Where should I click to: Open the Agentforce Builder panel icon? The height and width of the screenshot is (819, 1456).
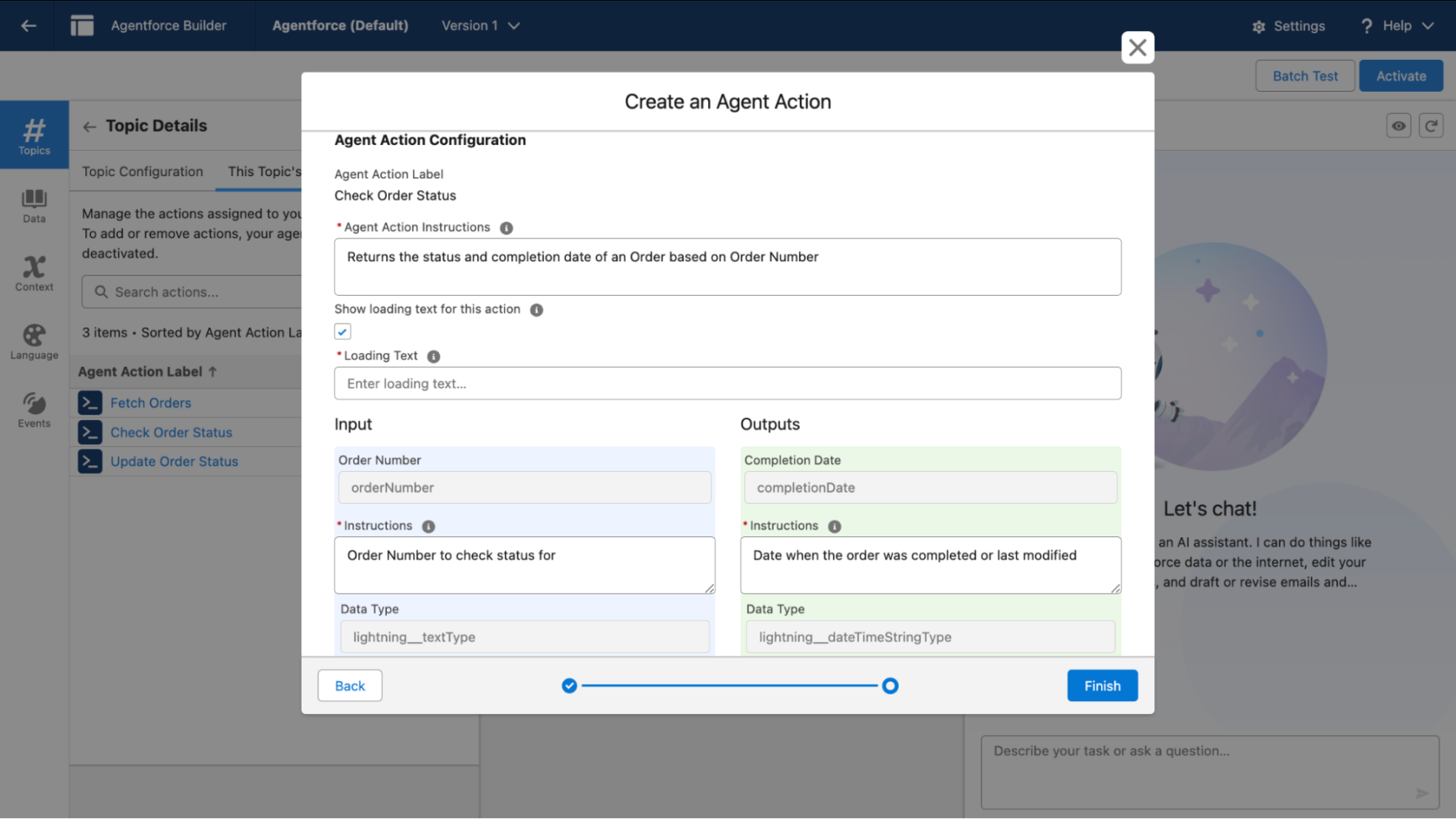[82, 25]
